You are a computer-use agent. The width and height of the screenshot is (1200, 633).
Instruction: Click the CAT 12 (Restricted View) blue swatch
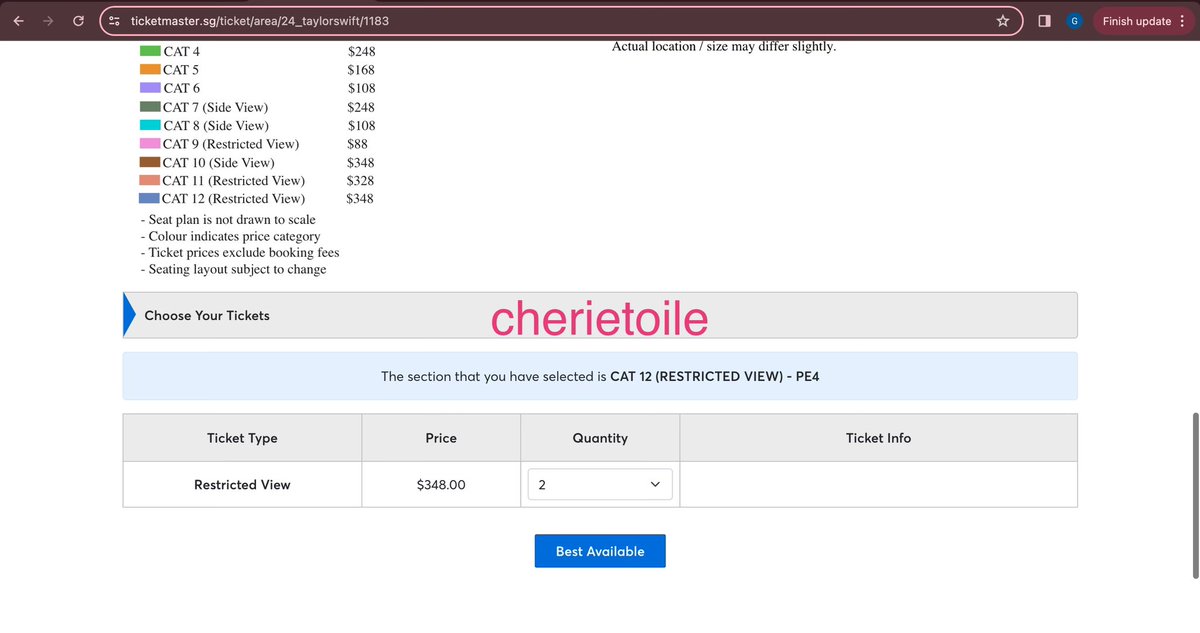click(150, 198)
